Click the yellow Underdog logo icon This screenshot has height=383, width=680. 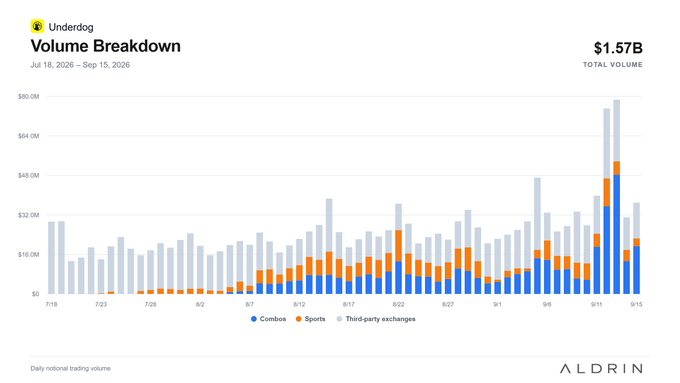click(37, 26)
